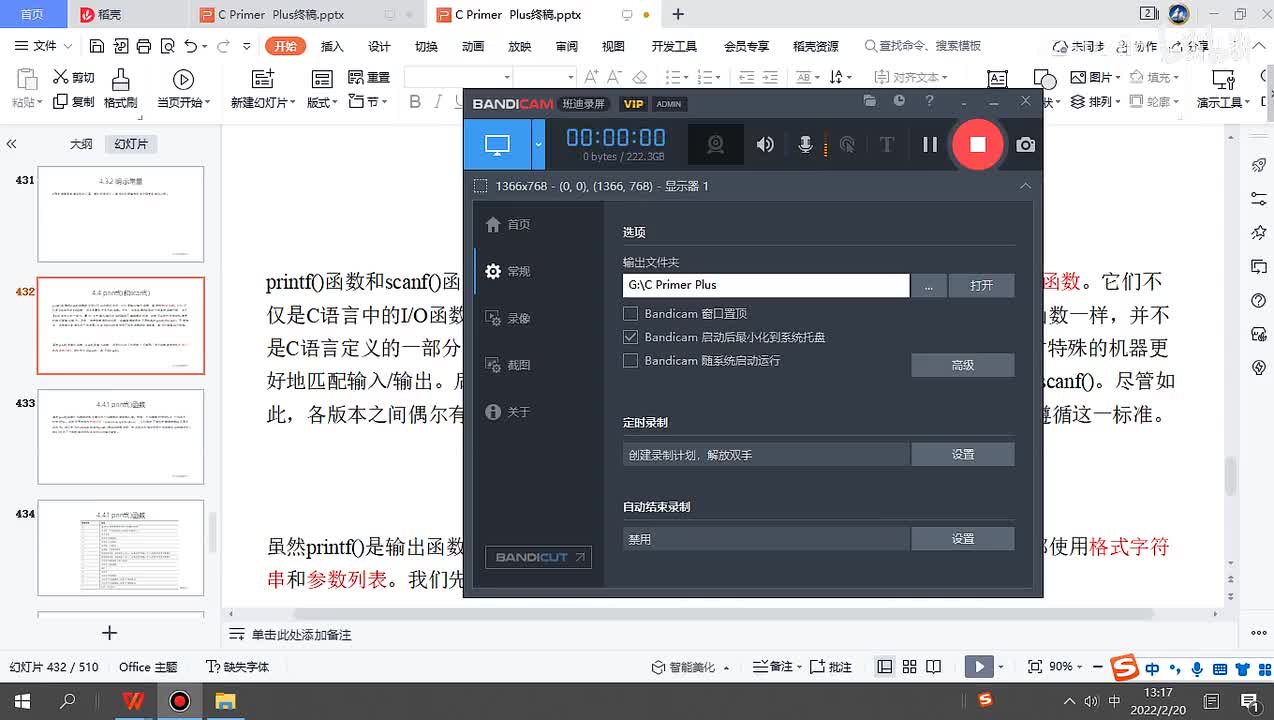Open the 首页 tab in Bandicam sidebar
Image resolution: width=1274 pixels, height=720 pixels.
(x=507, y=224)
